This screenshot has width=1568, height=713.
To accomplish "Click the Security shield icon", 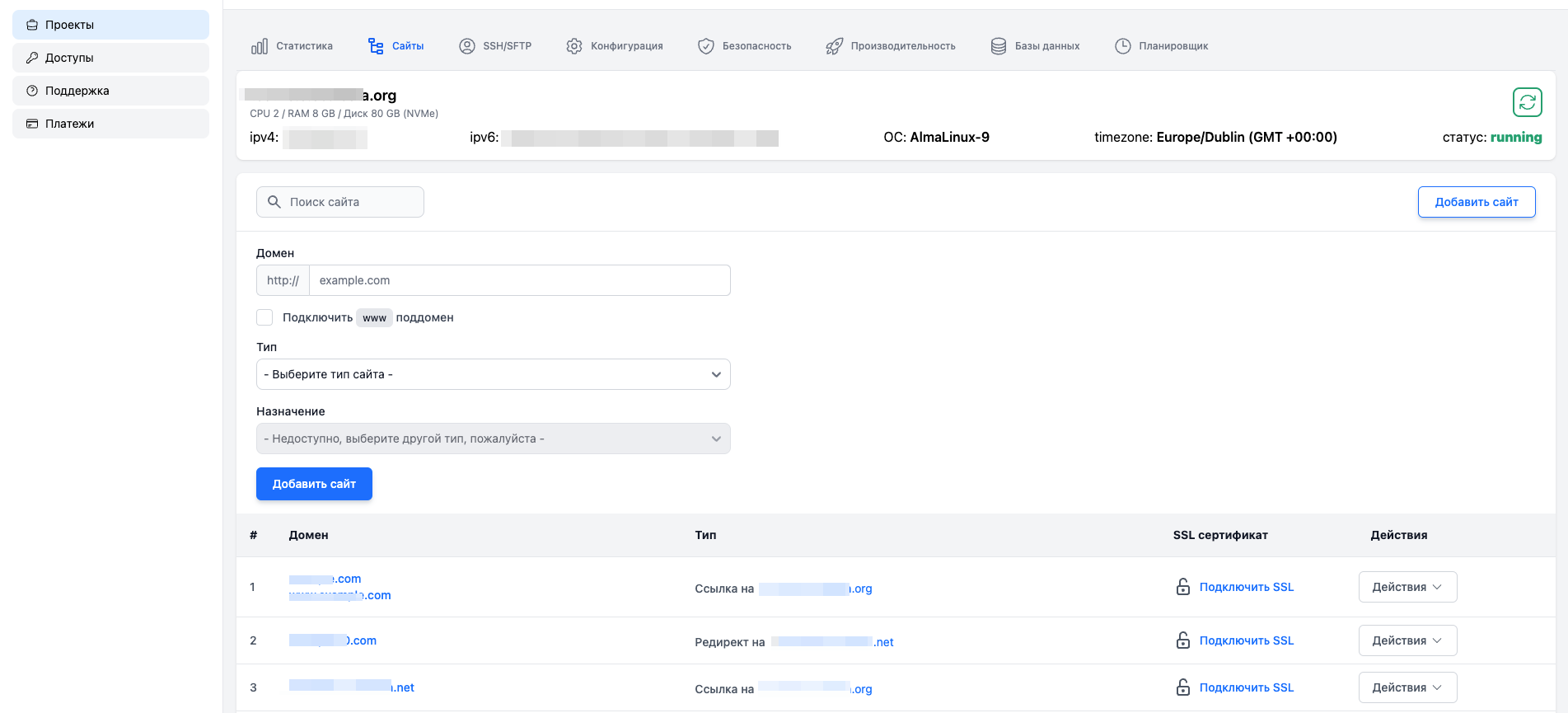I will pos(706,46).
